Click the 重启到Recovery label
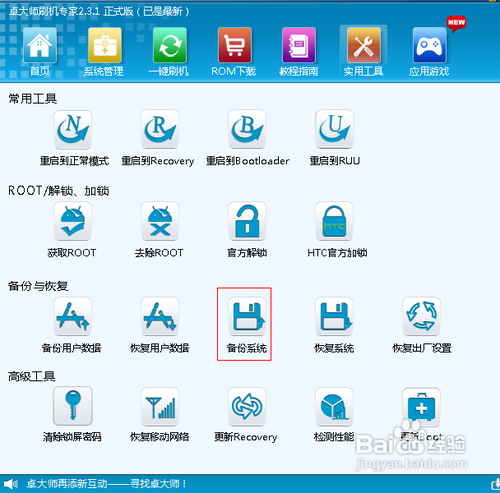500x493 pixels. point(157,161)
